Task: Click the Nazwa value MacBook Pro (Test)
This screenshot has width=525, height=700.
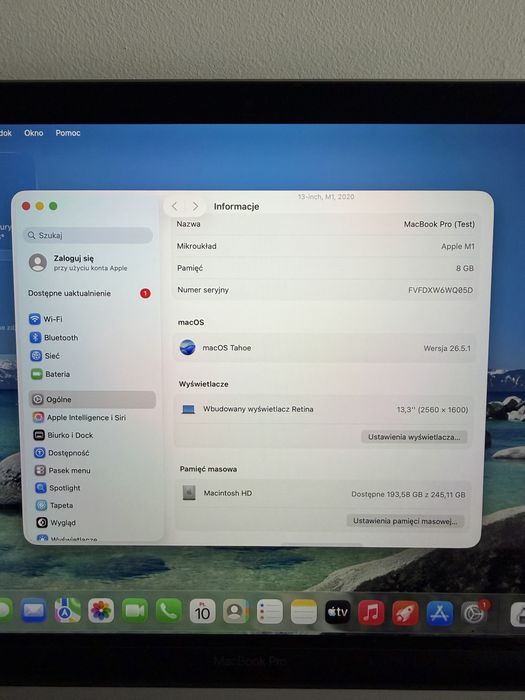Action: (439, 224)
